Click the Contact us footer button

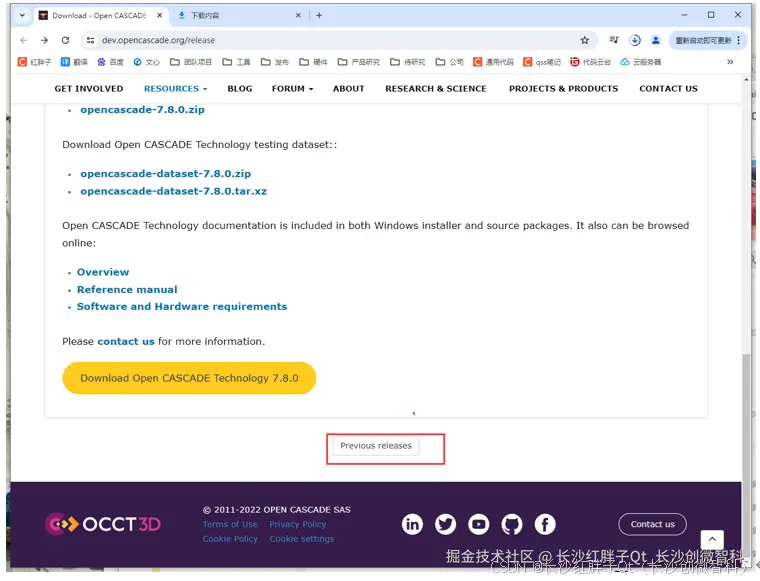tap(652, 524)
